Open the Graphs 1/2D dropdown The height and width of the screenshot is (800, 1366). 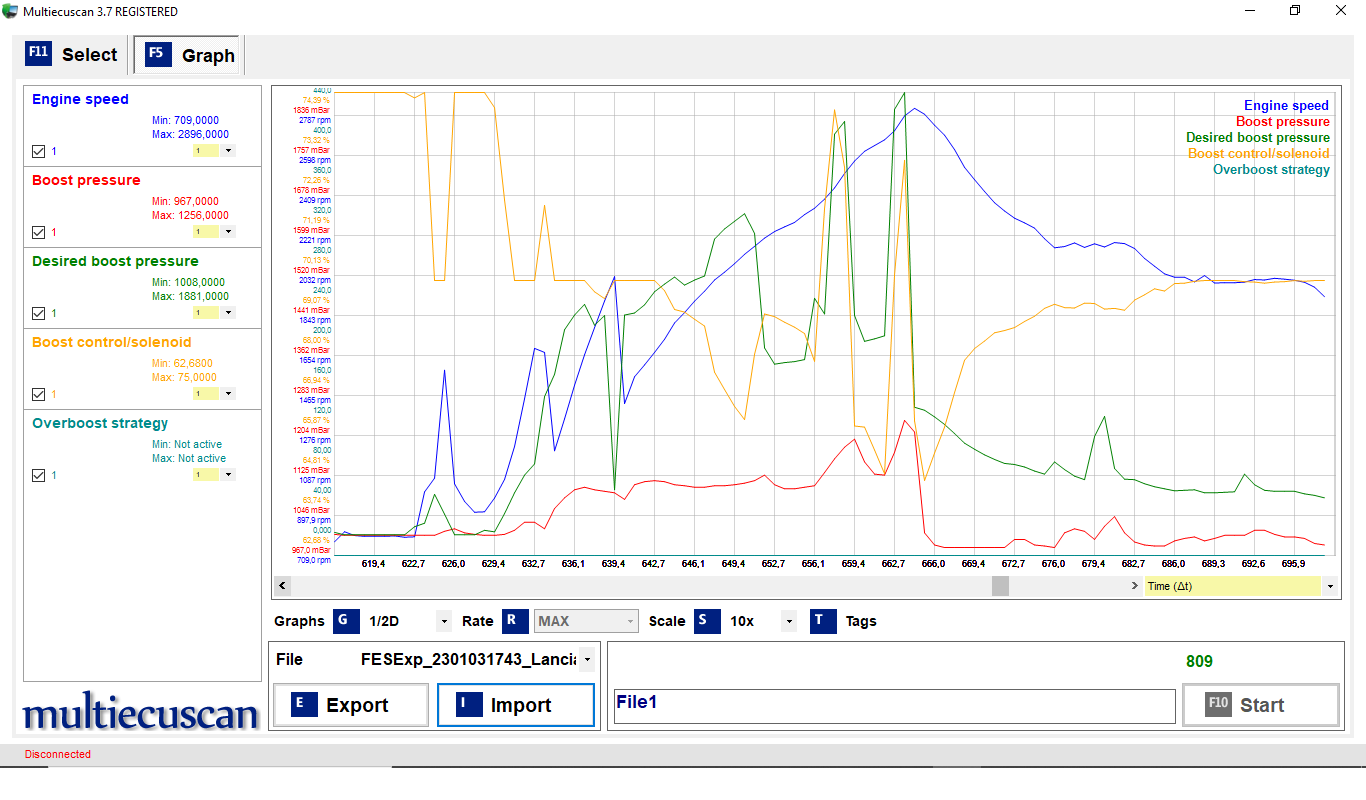(x=444, y=621)
